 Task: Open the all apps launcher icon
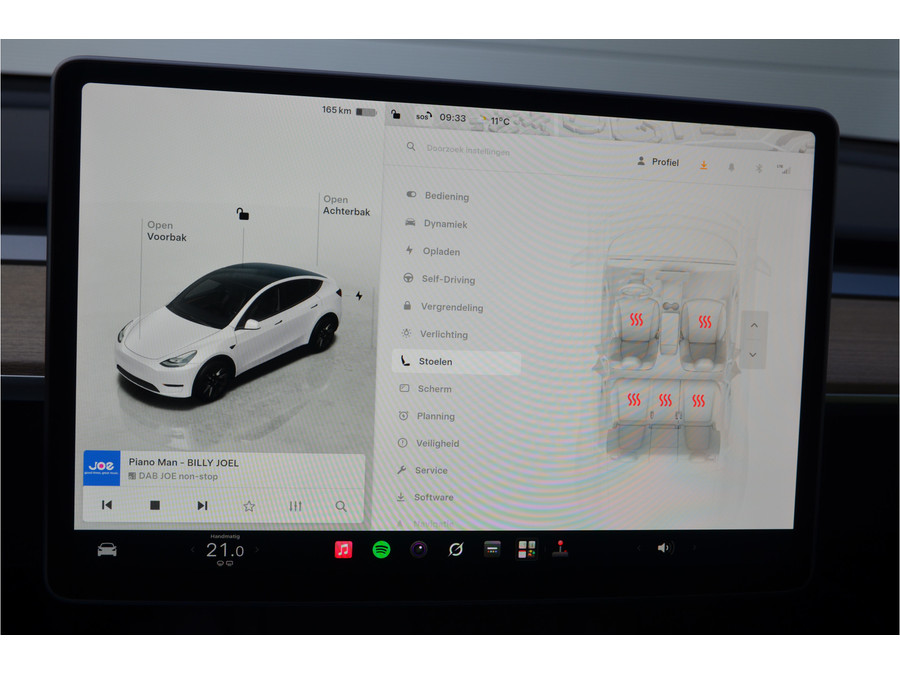click(x=526, y=549)
